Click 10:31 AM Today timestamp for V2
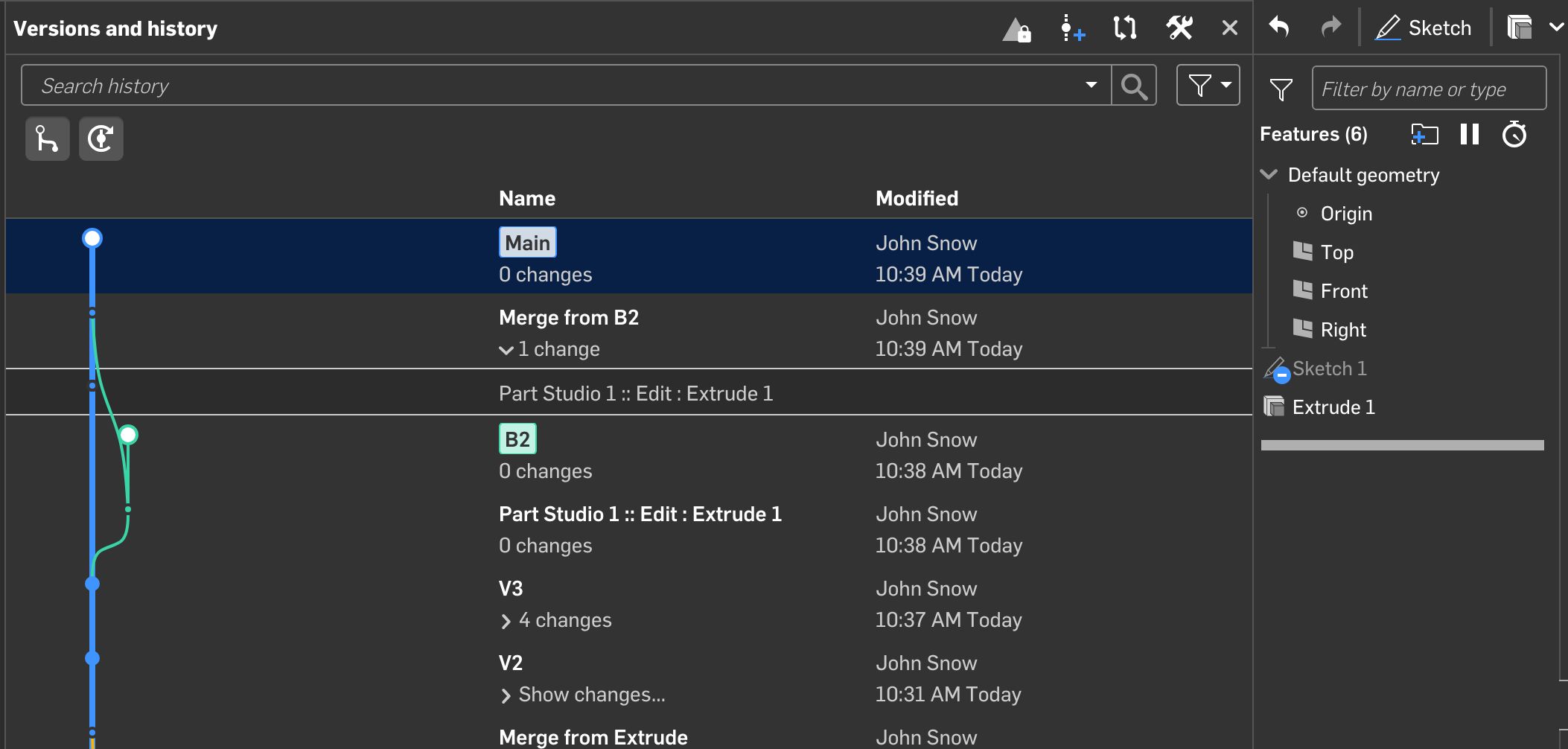 click(949, 695)
